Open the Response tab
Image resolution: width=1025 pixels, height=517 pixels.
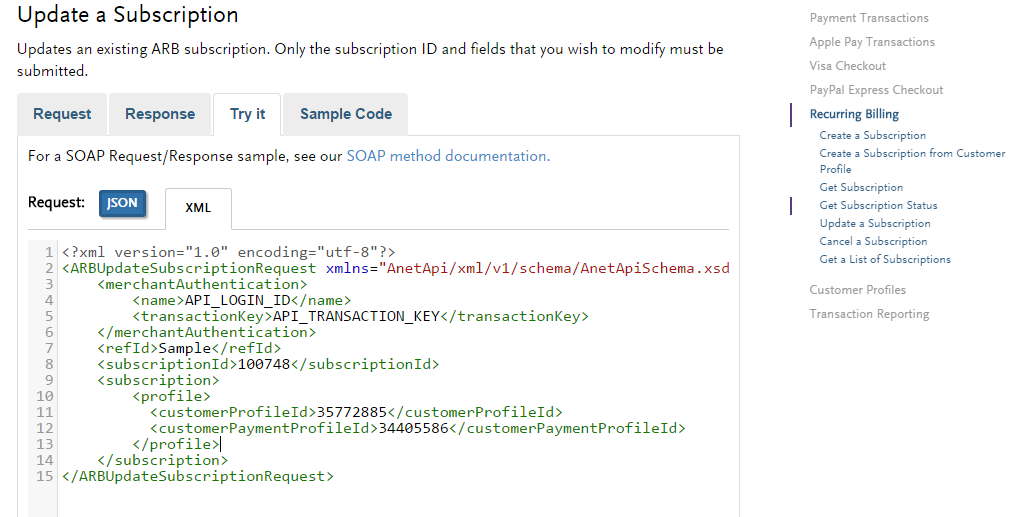coord(160,114)
